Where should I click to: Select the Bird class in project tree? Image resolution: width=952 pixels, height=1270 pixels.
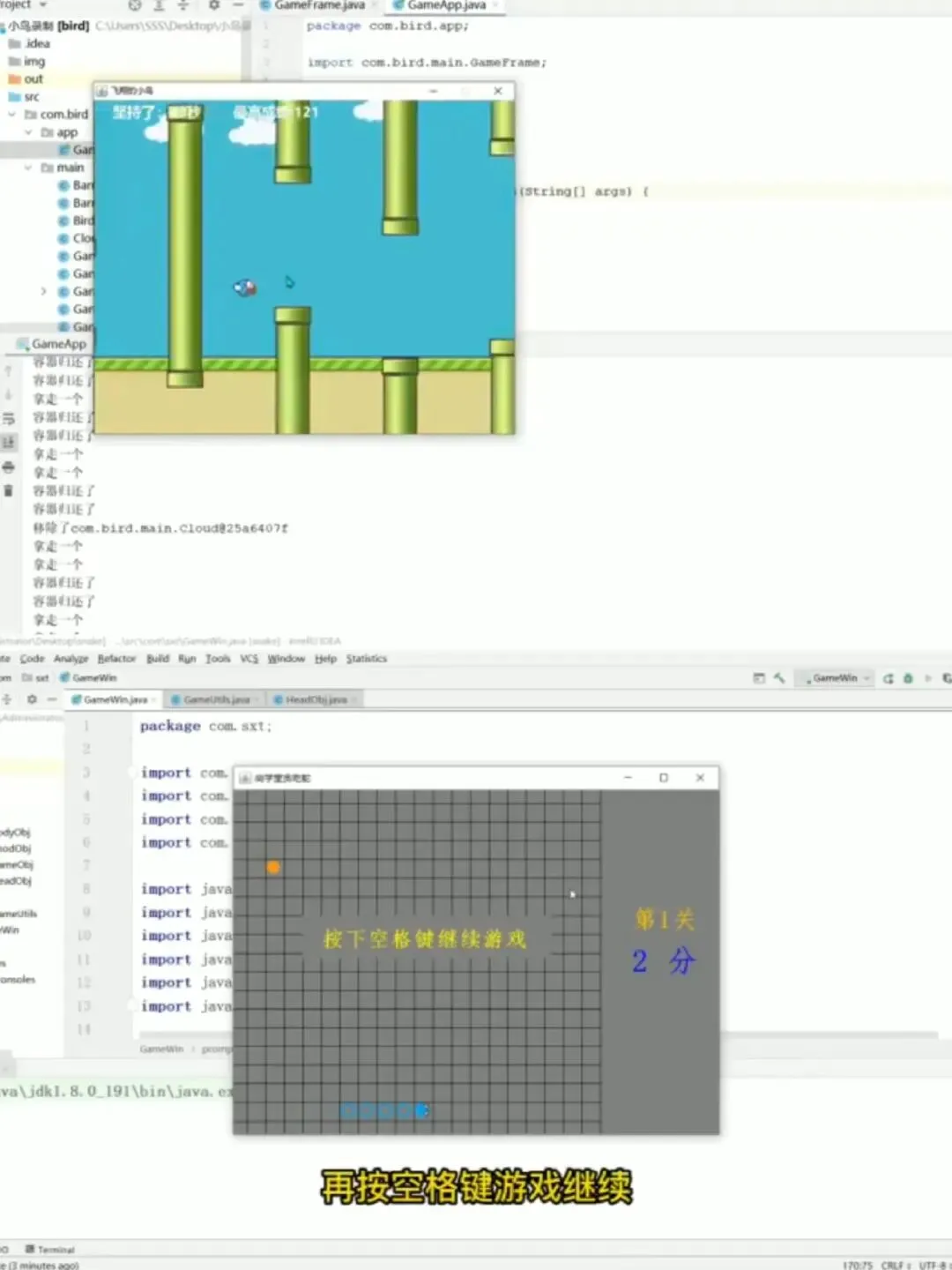point(76,220)
